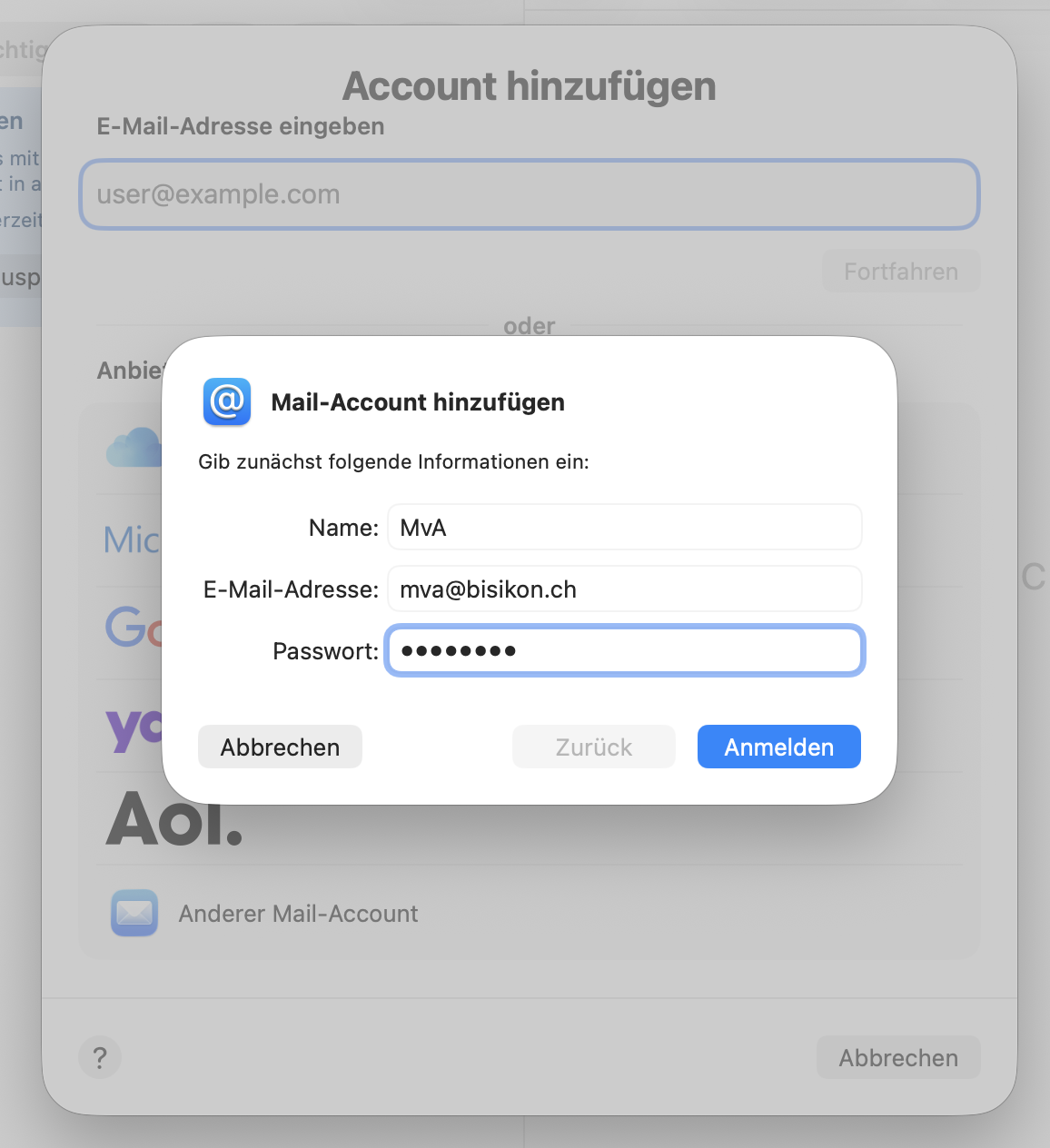Click Abbrechen next to the help button

coord(898,1057)
